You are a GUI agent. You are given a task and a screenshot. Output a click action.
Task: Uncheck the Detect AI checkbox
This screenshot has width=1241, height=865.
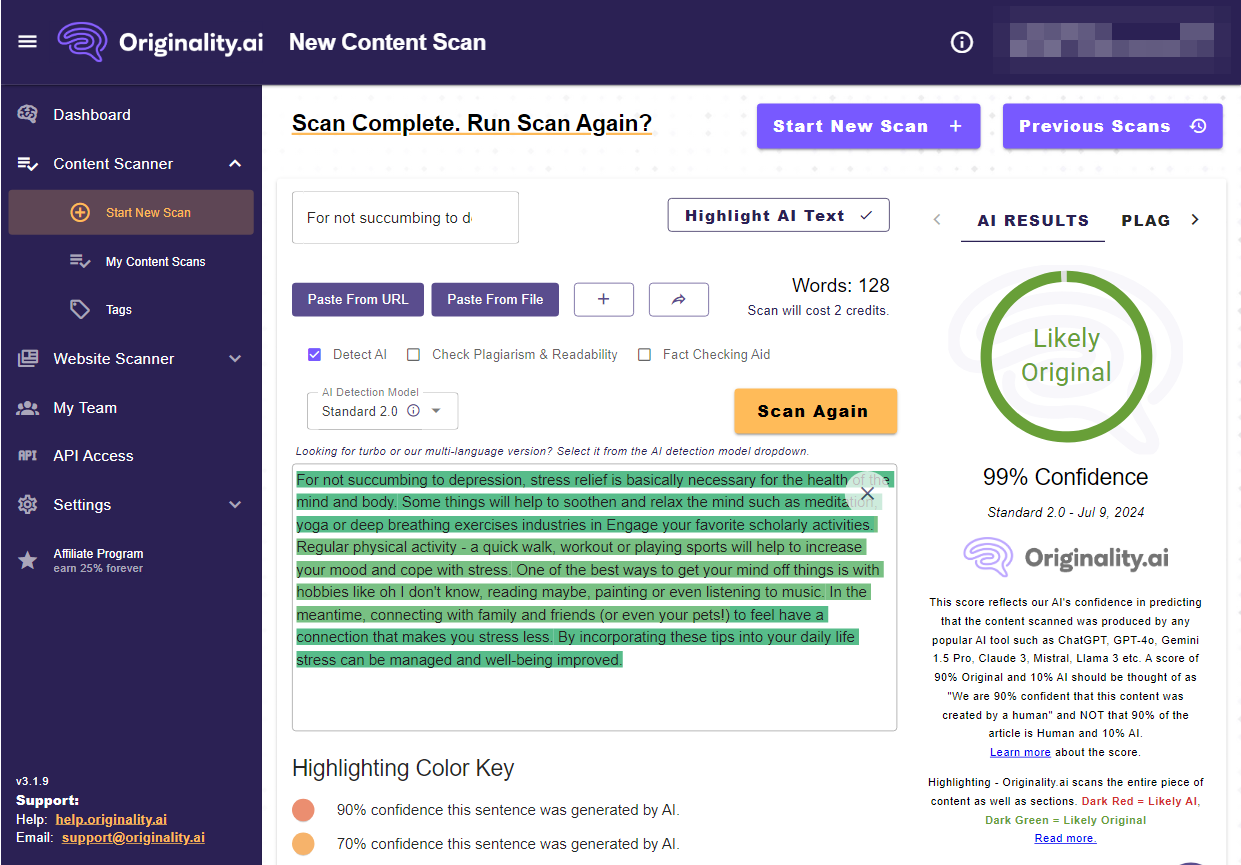[x=314, y=354]
